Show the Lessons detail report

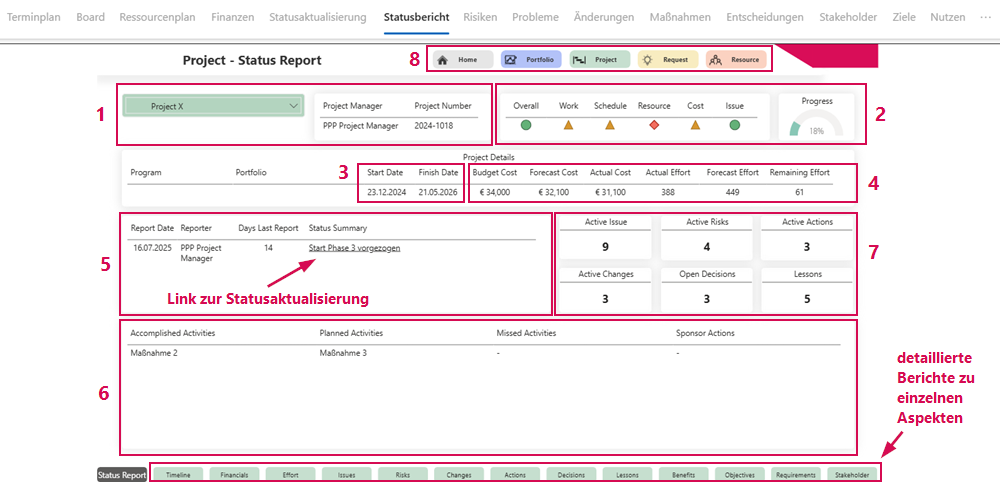(x=628, y=475)
